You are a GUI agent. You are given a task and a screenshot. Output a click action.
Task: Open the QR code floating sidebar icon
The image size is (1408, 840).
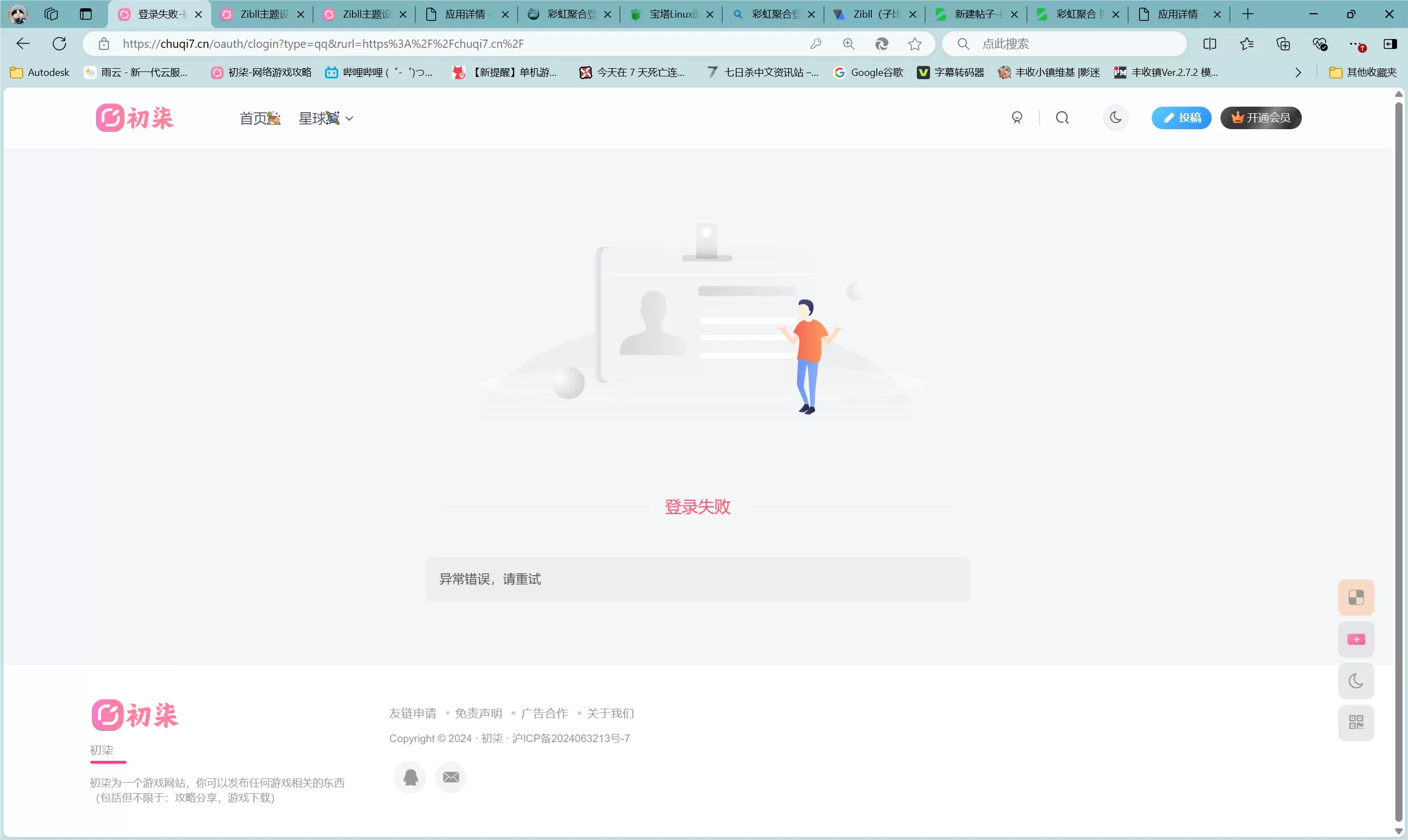(1356, 722)
